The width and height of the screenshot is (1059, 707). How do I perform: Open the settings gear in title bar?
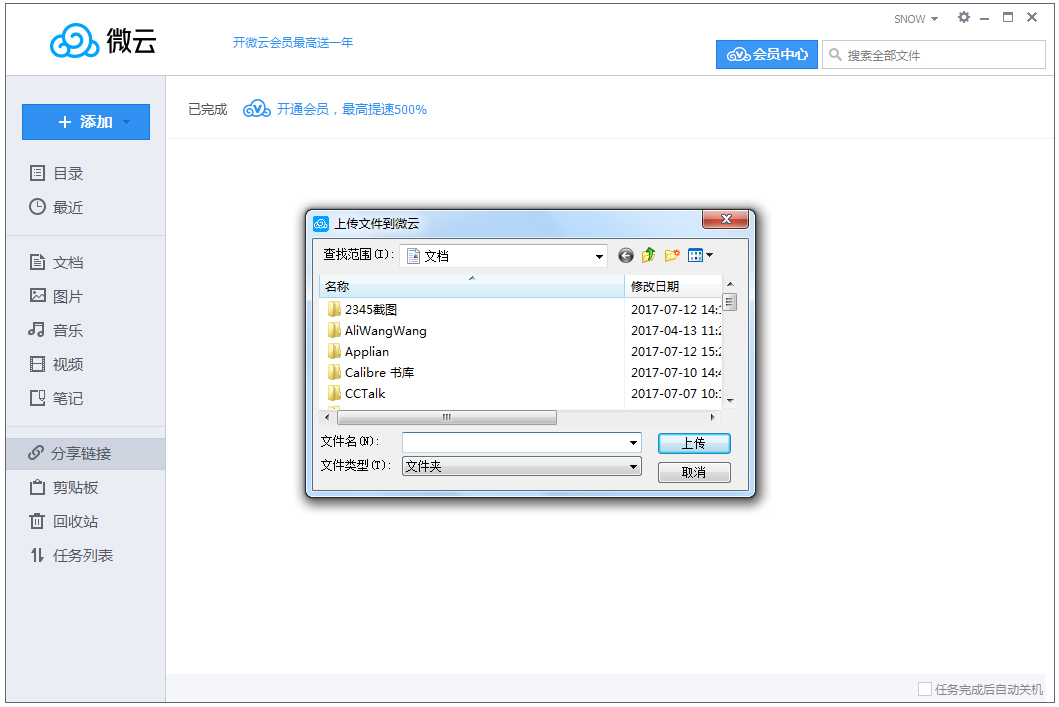pyautogui.click(x=964, y=18)
